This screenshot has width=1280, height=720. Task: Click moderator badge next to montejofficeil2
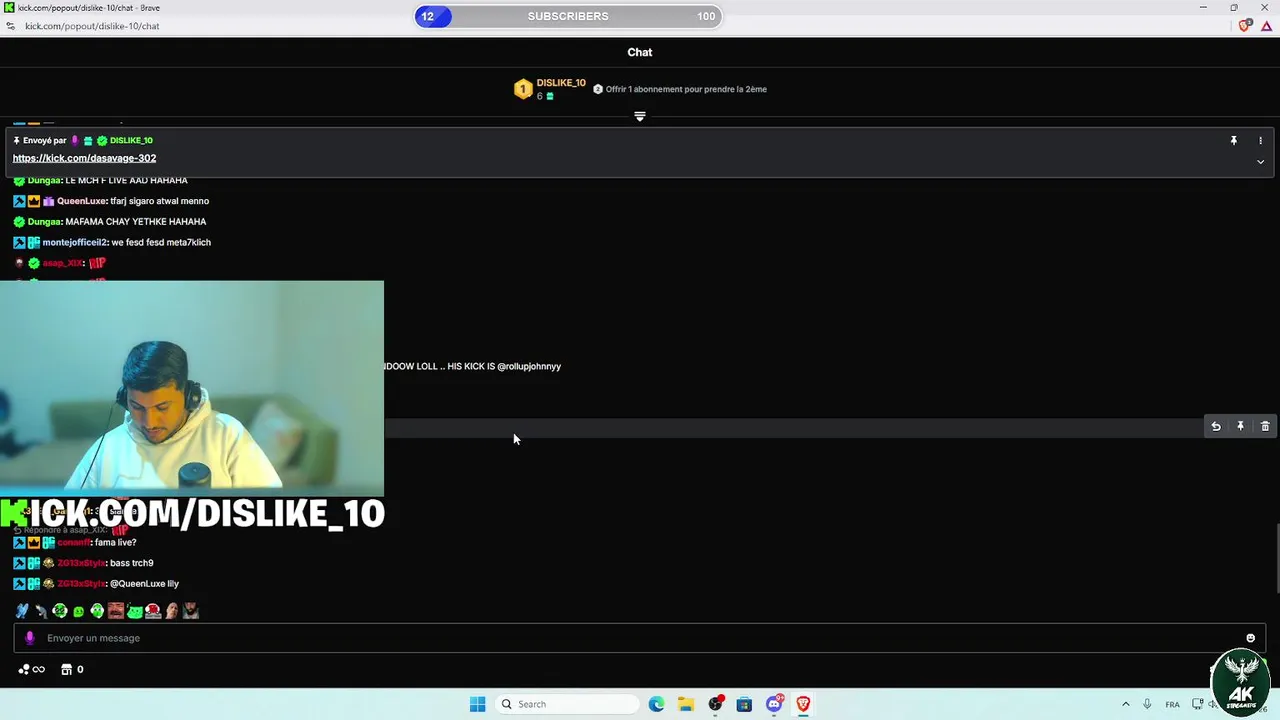[x=19, y=242]
